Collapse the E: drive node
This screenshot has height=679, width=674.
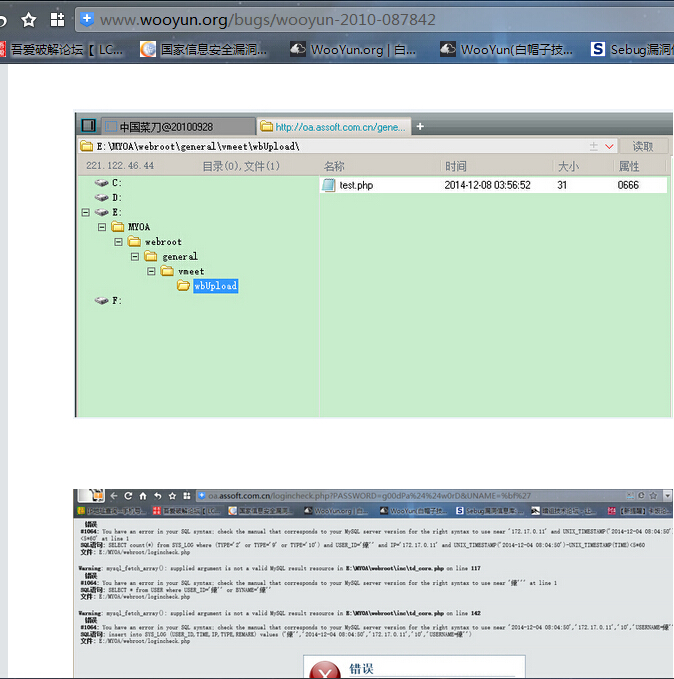point(85,212)
